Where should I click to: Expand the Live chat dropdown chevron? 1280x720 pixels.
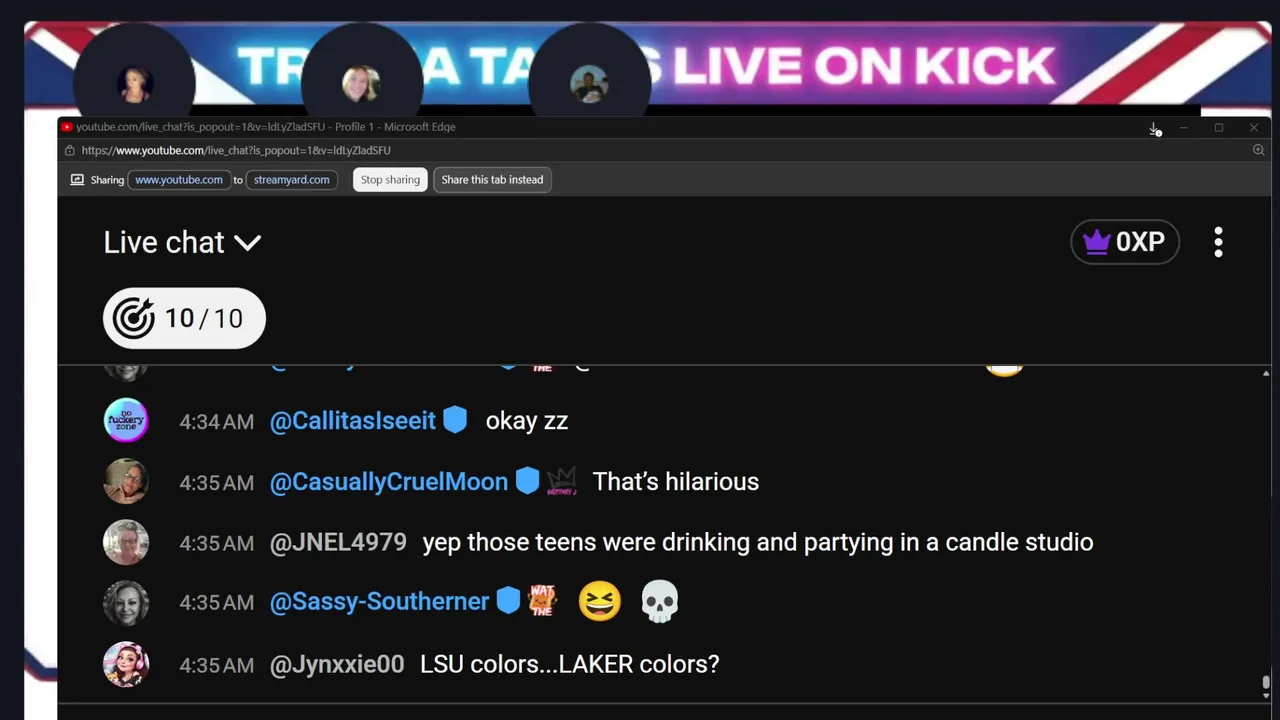247,243
